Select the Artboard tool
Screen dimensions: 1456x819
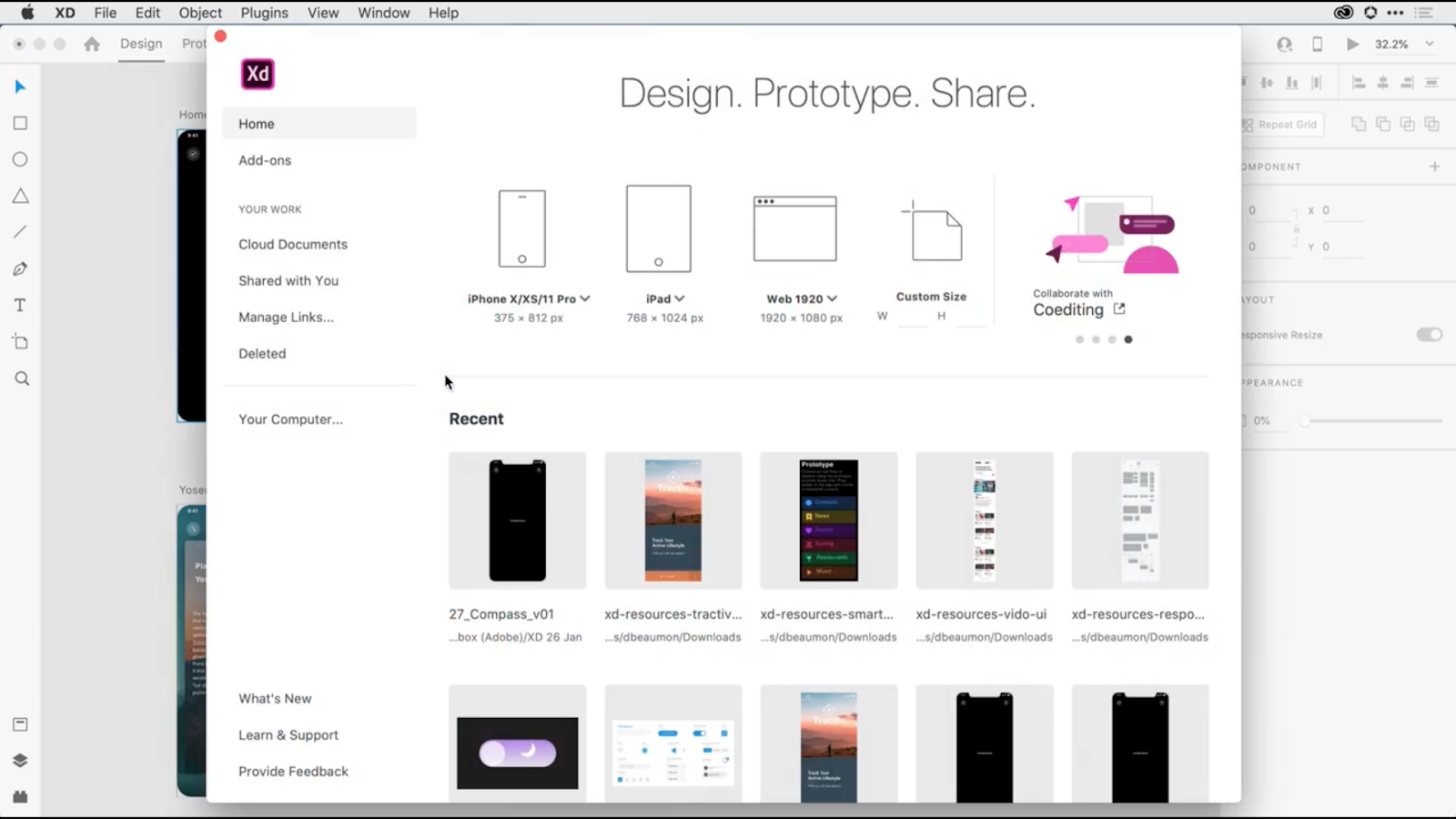point(20,342)
